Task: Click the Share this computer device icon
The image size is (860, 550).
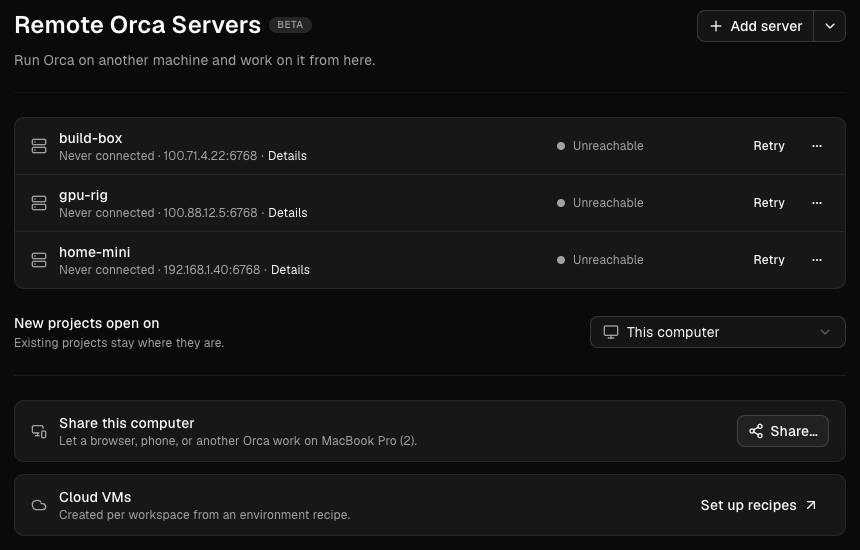Action: click(x=39, y=432)
